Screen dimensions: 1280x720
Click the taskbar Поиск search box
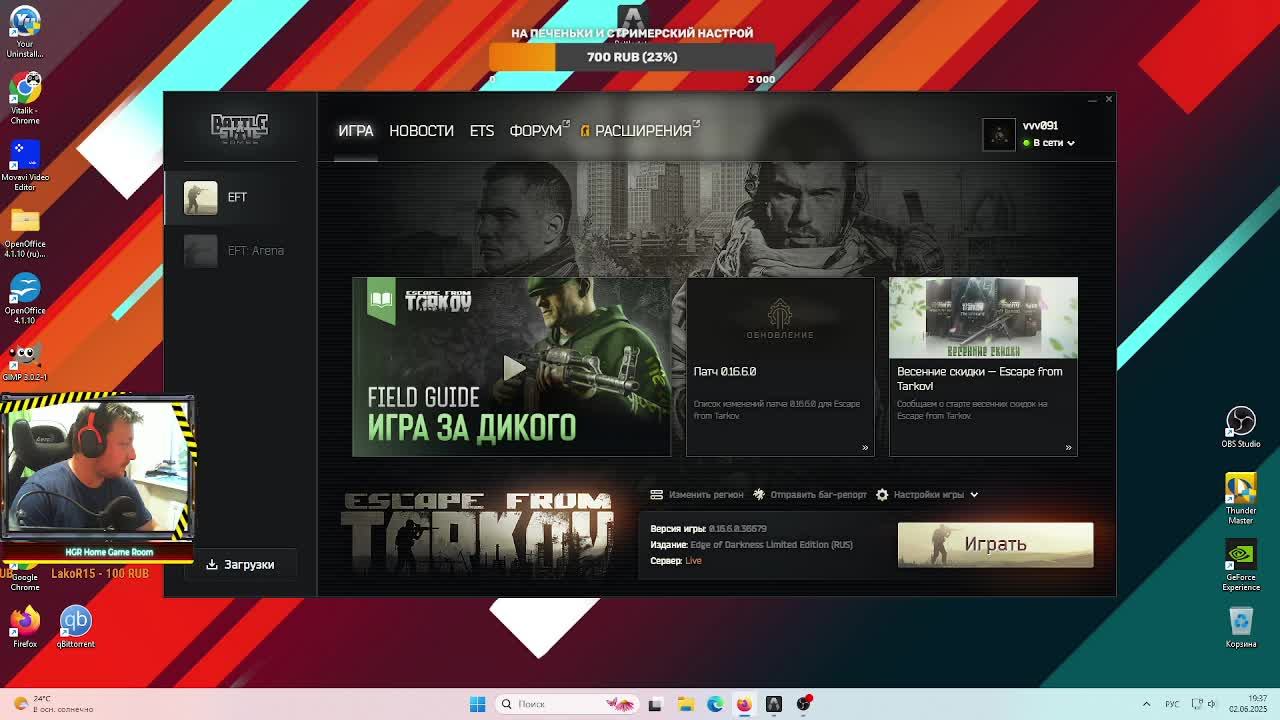(x=568, y=704)
